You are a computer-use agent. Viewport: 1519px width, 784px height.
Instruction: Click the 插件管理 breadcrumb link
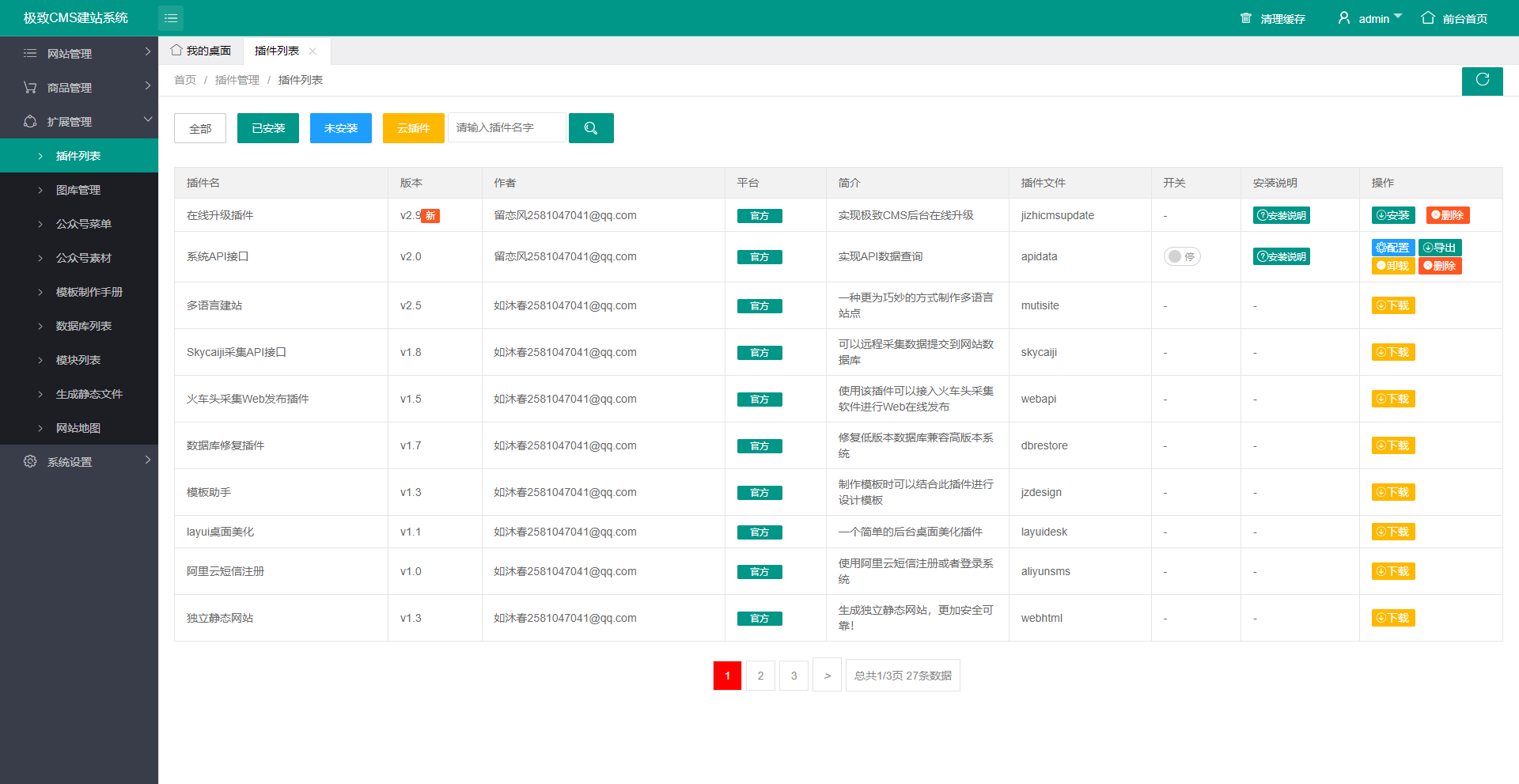237,80
